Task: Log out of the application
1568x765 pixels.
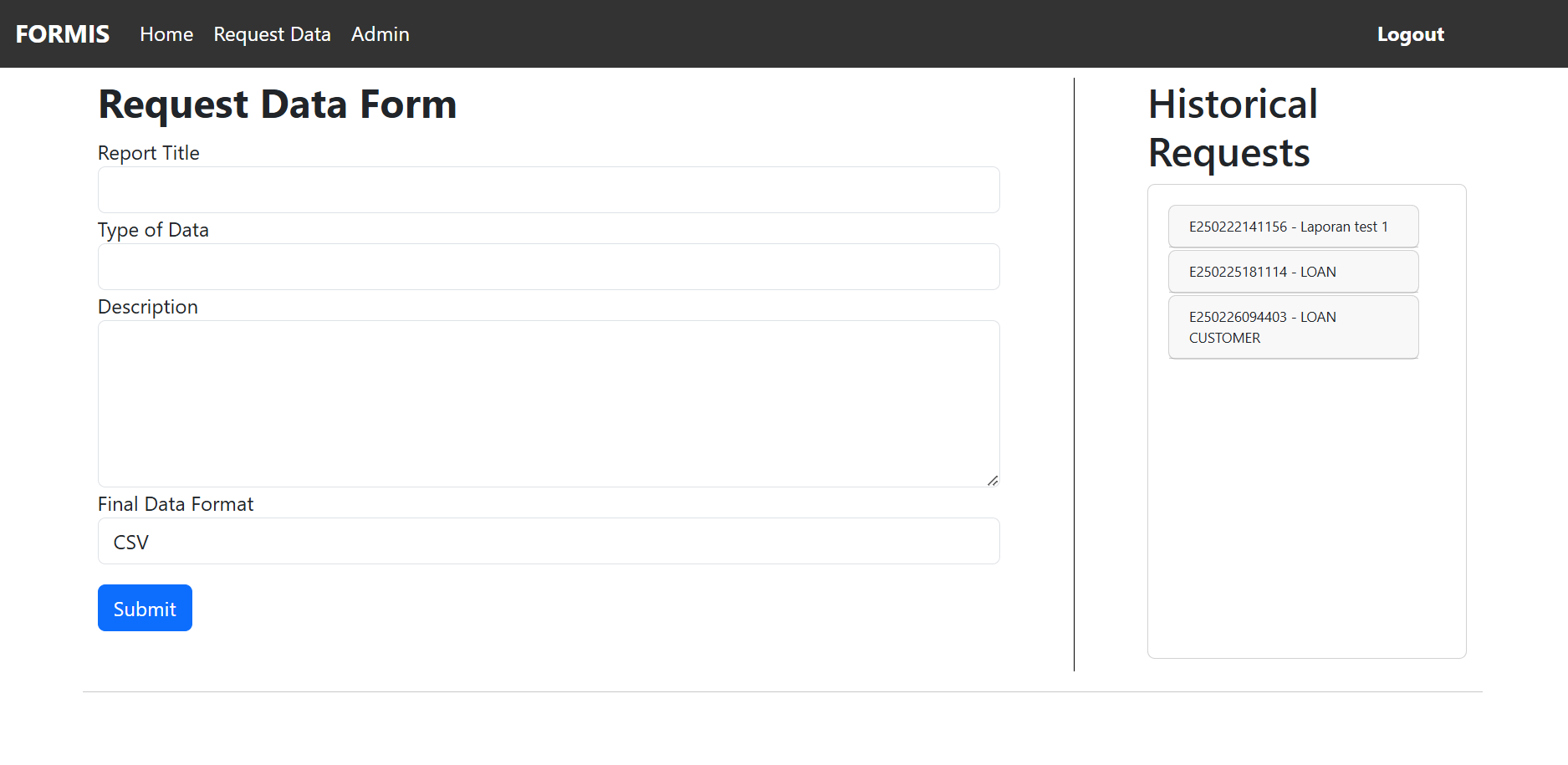Action: point(1410,34)
